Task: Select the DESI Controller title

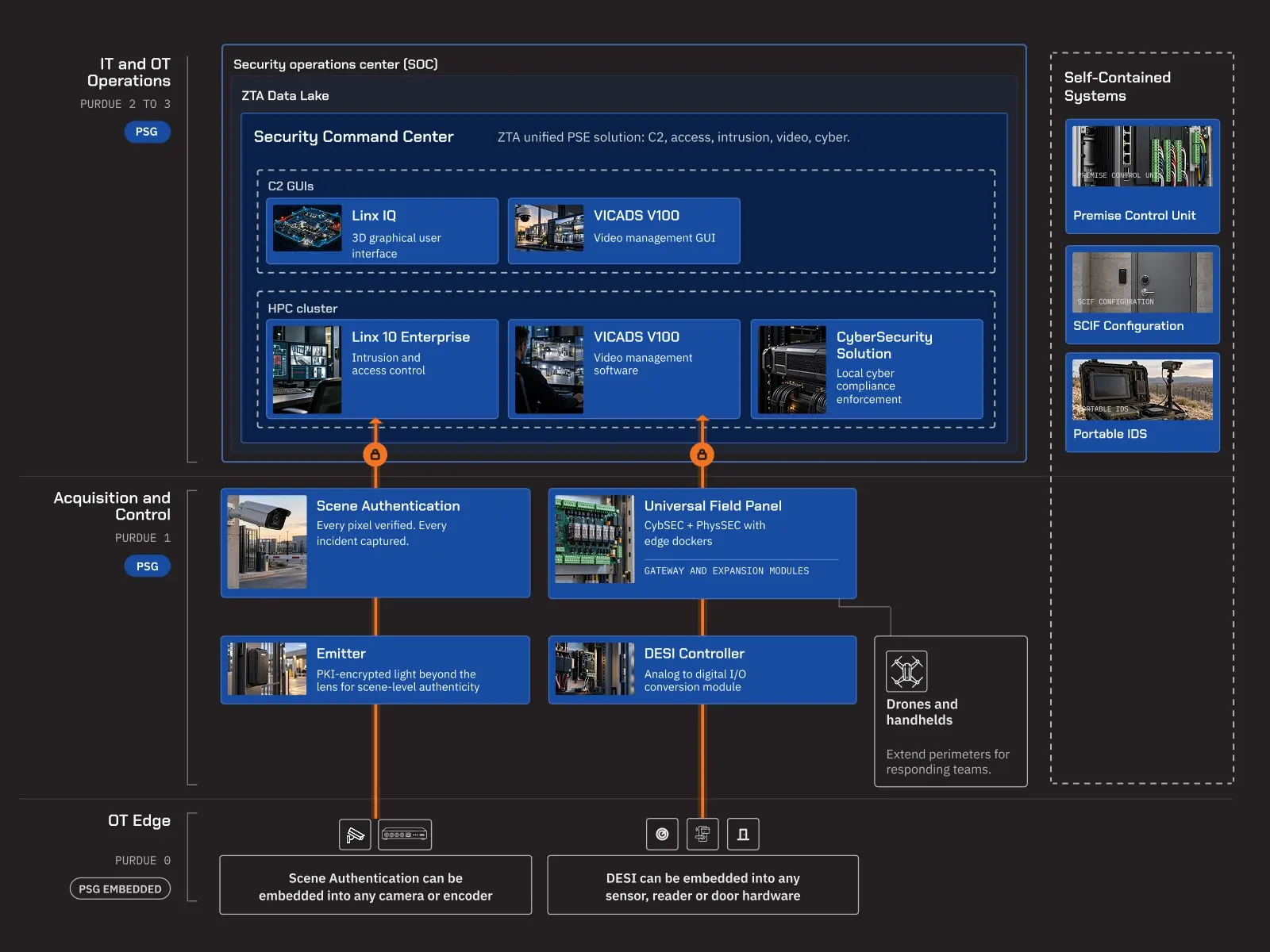Action: point(695,654)
